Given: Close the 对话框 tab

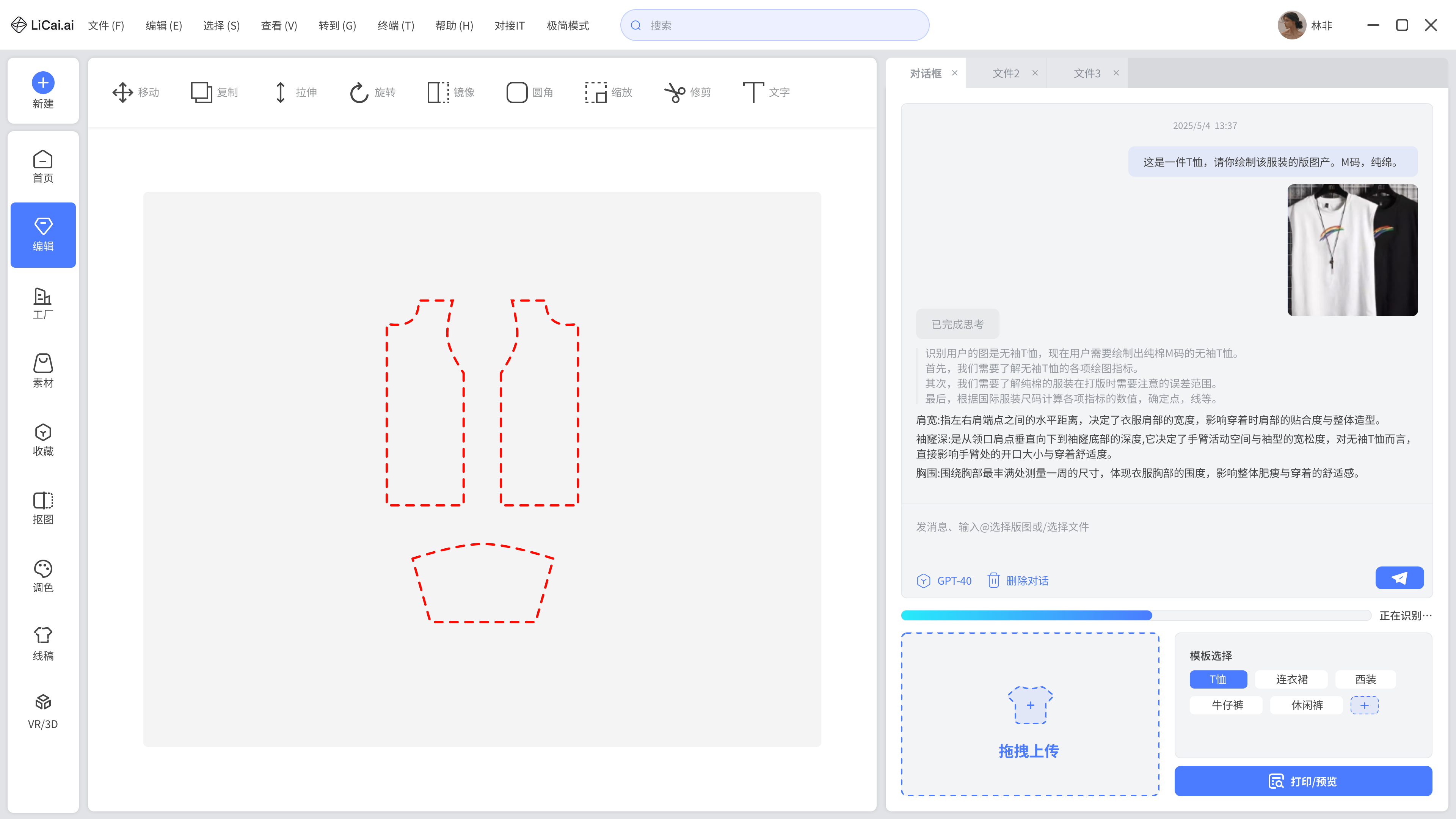Looking at the screenshot, I should (955, 73).
